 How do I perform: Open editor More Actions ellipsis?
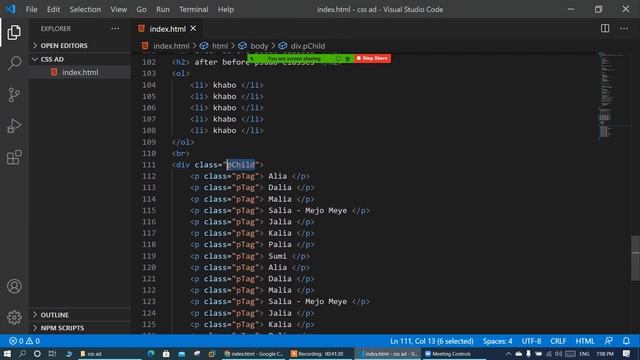[x=624, y=28]
